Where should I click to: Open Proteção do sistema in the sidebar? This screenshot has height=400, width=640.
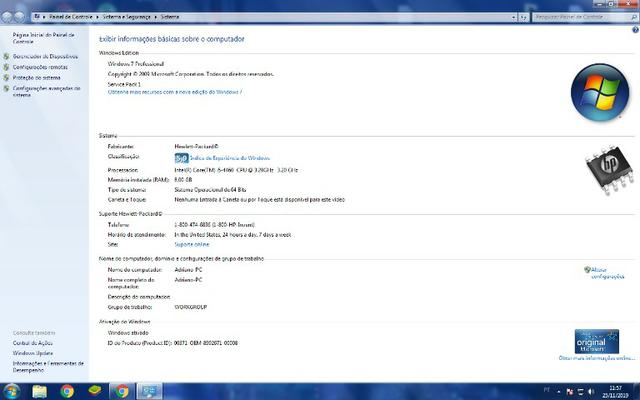[37, 78]
